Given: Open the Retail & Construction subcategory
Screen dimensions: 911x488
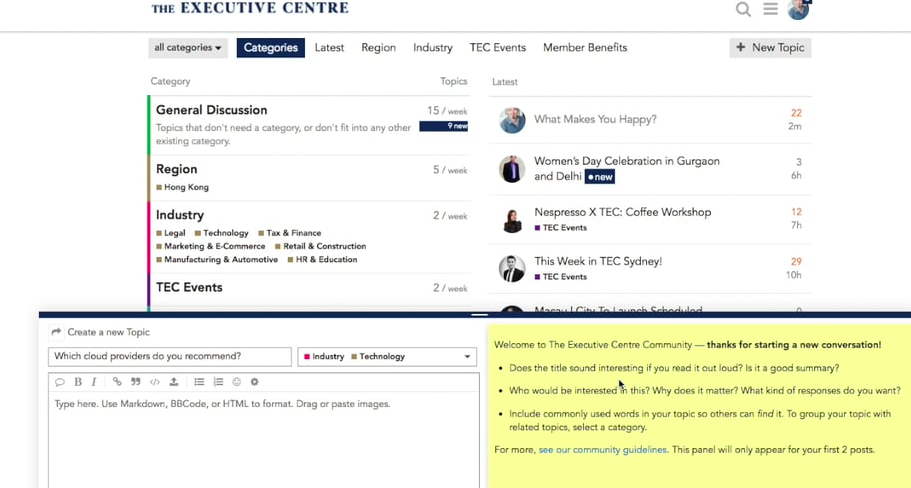Looking at the screenshot, I should click(321, 246).
